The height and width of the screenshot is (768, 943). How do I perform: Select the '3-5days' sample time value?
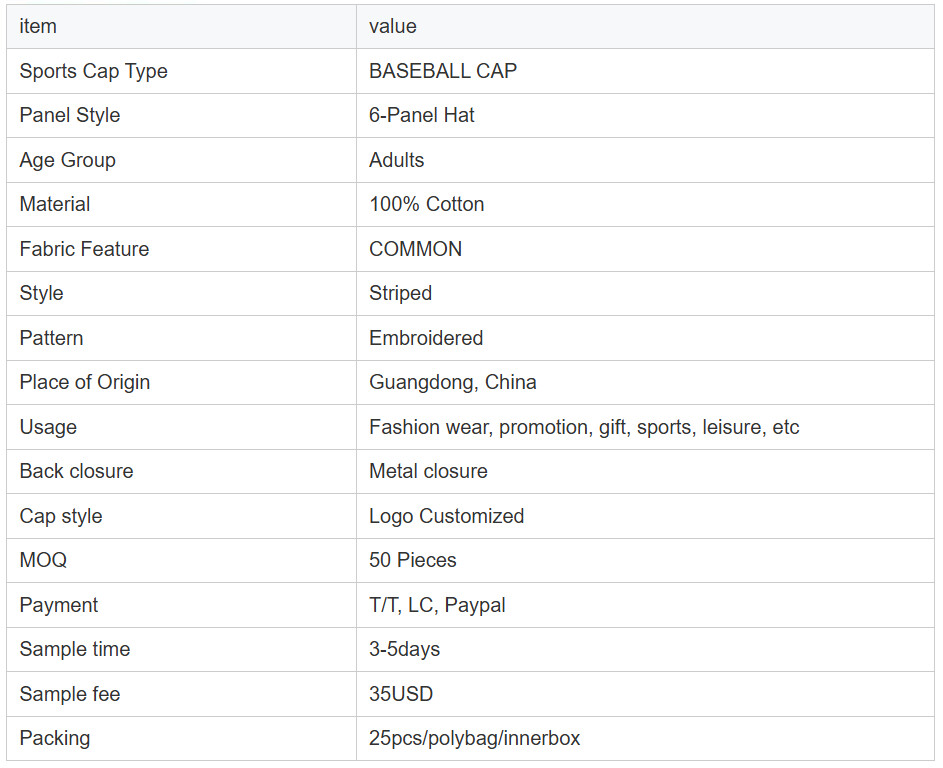(x=404, y=649)
